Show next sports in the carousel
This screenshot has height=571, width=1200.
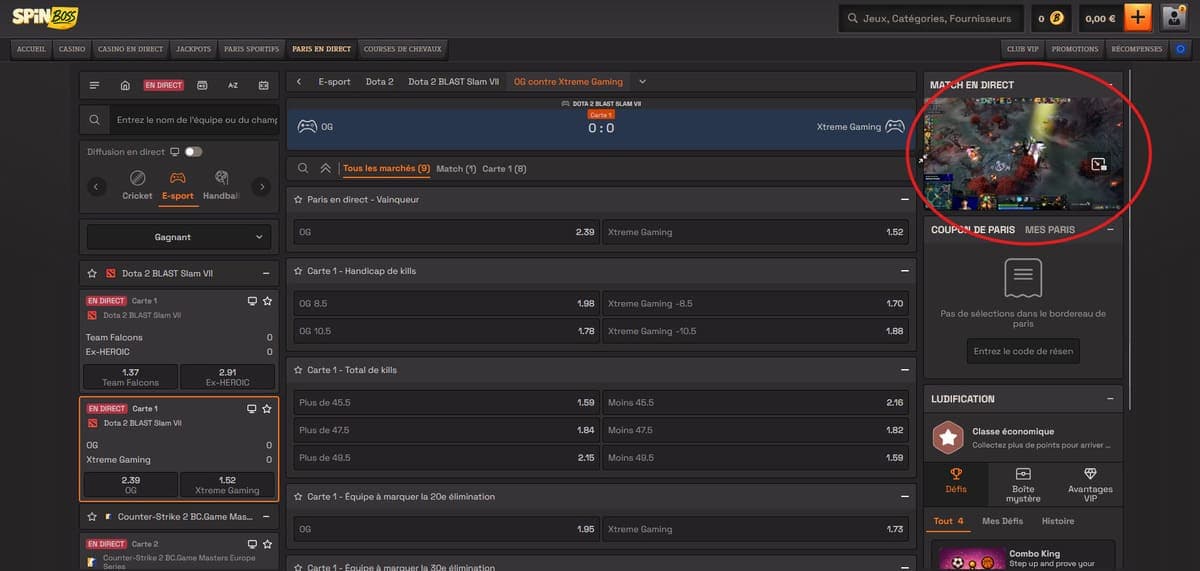[261, 186]
